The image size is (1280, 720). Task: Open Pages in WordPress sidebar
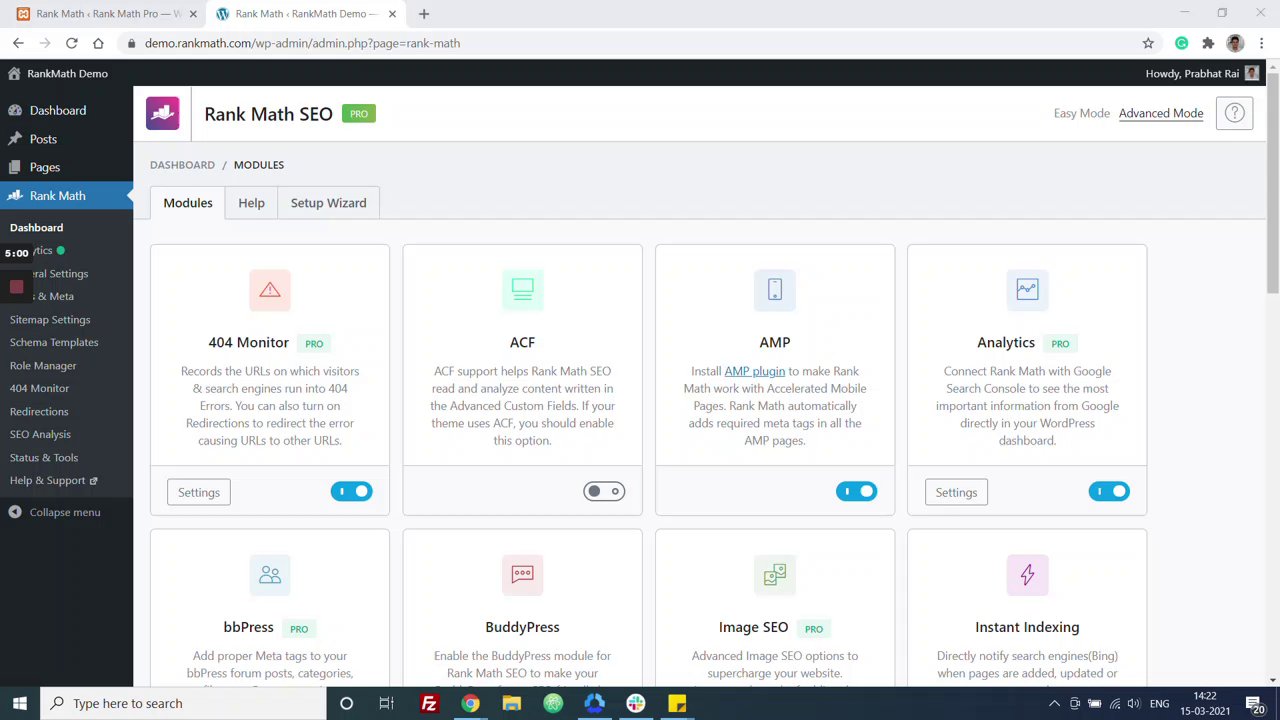45,167
